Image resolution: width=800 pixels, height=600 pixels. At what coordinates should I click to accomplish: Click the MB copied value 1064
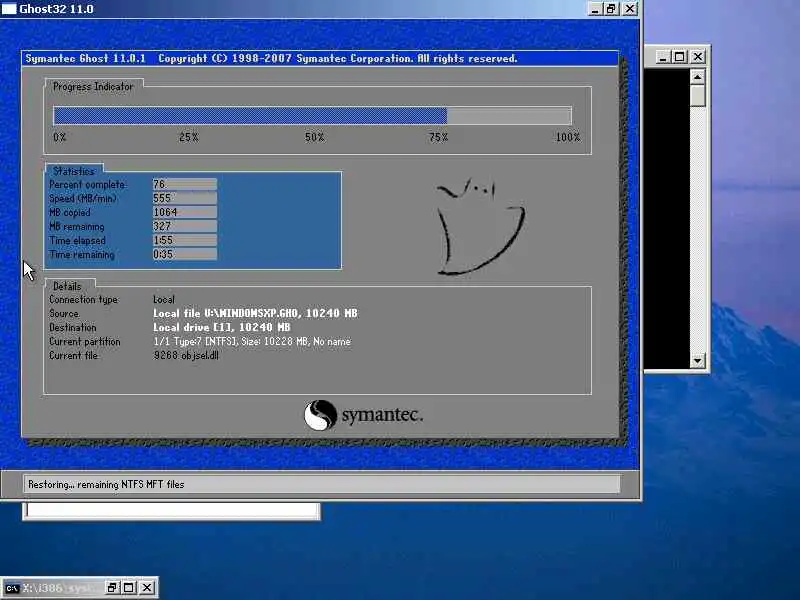coord(184,212)
